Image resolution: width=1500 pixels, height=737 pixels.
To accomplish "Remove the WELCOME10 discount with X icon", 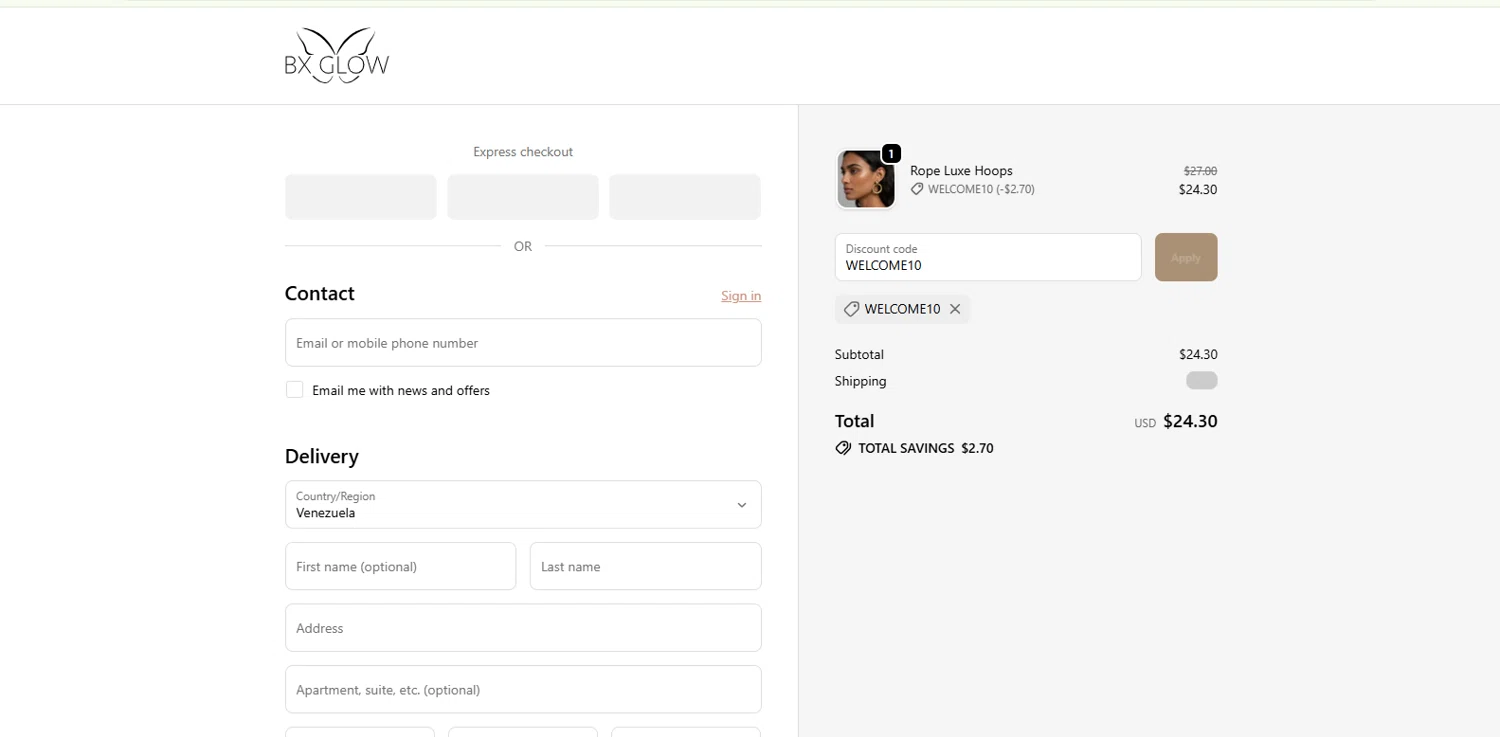I will [x=955, y=309].
